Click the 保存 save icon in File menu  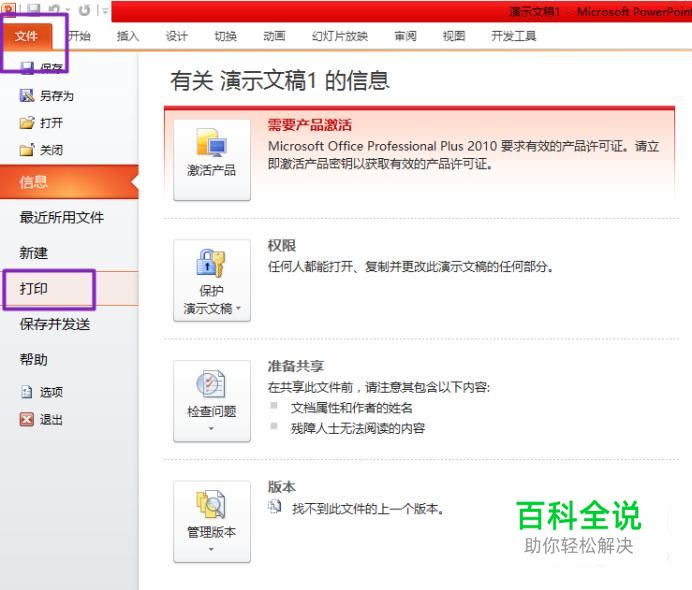click(x=27, y=68)
